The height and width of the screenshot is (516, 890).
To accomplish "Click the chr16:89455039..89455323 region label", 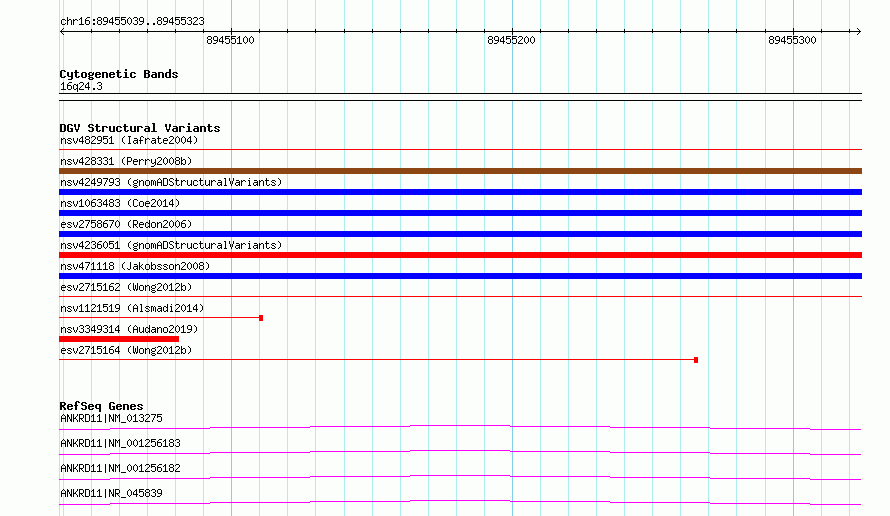I will click(132, 21).
